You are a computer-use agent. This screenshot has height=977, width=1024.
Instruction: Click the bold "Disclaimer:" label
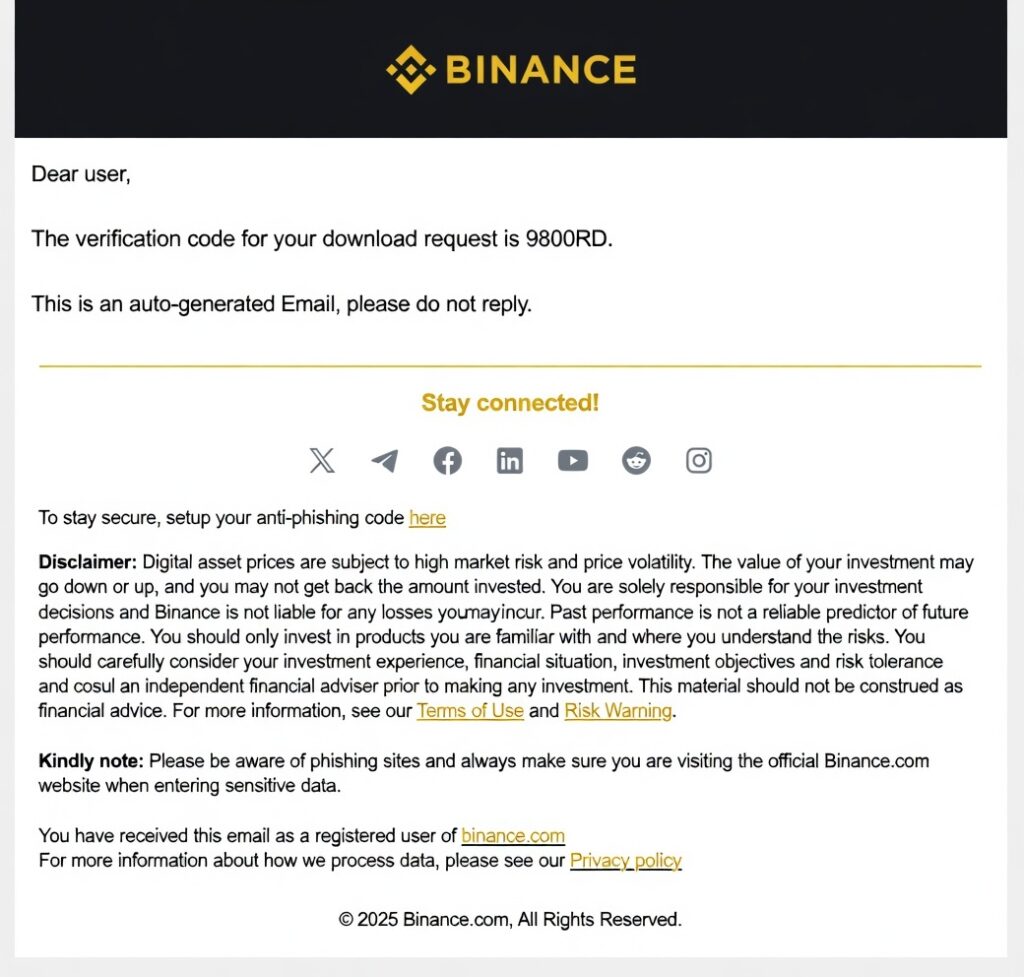[88, 562]
